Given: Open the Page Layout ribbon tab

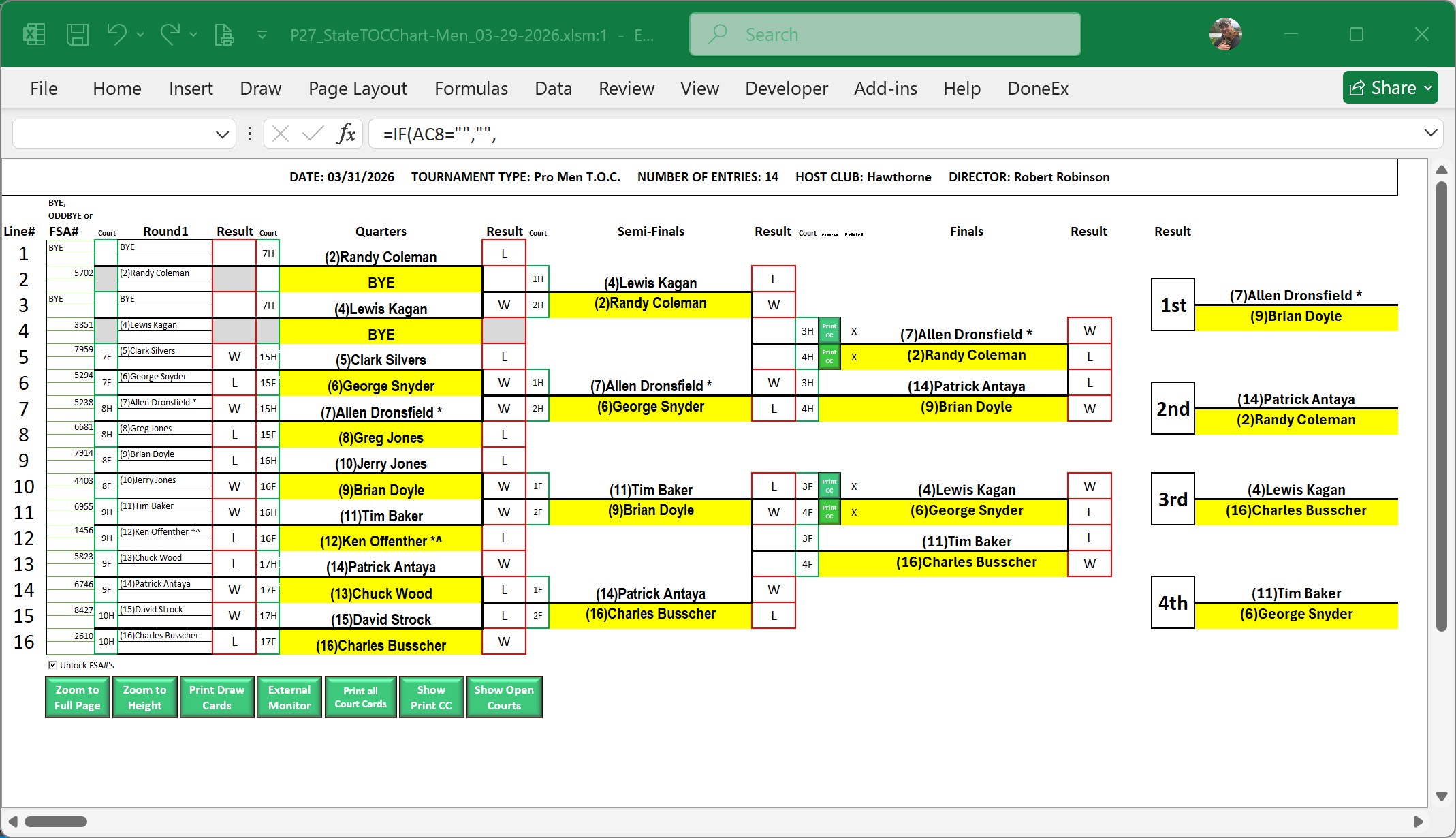Looking at the screenshot, I should pos(357,89).
